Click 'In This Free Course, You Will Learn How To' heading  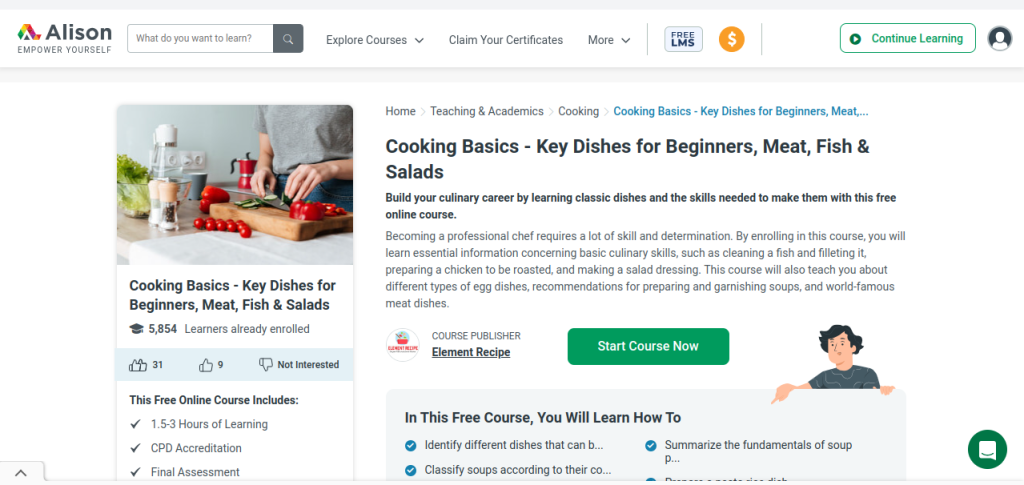543,418
